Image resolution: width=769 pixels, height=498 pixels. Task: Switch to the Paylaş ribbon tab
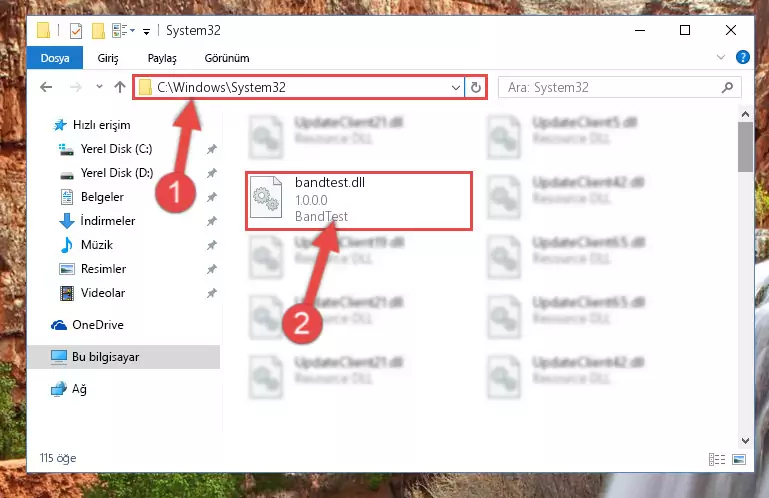(162, 58)
